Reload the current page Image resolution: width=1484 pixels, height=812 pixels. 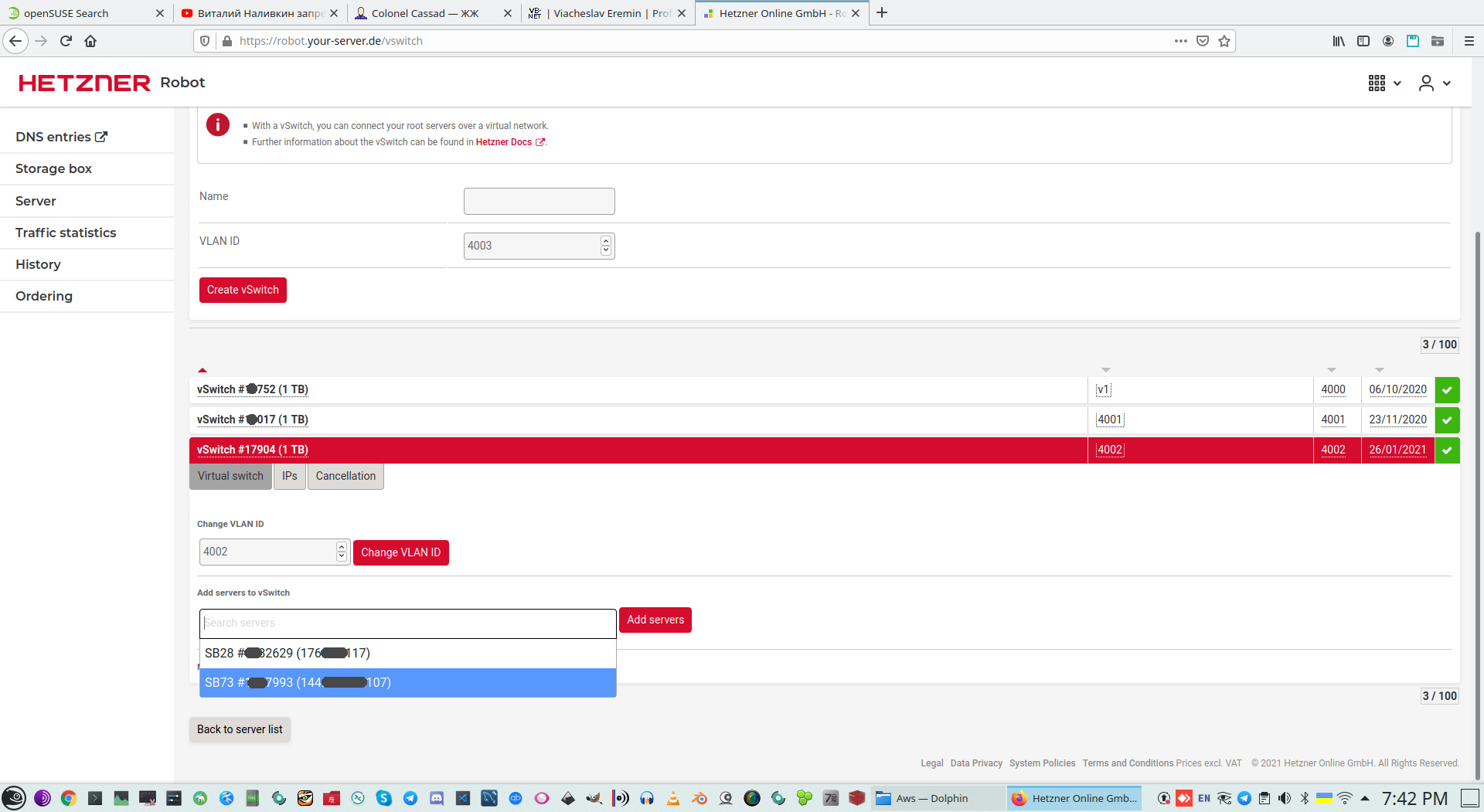[66, 41]
